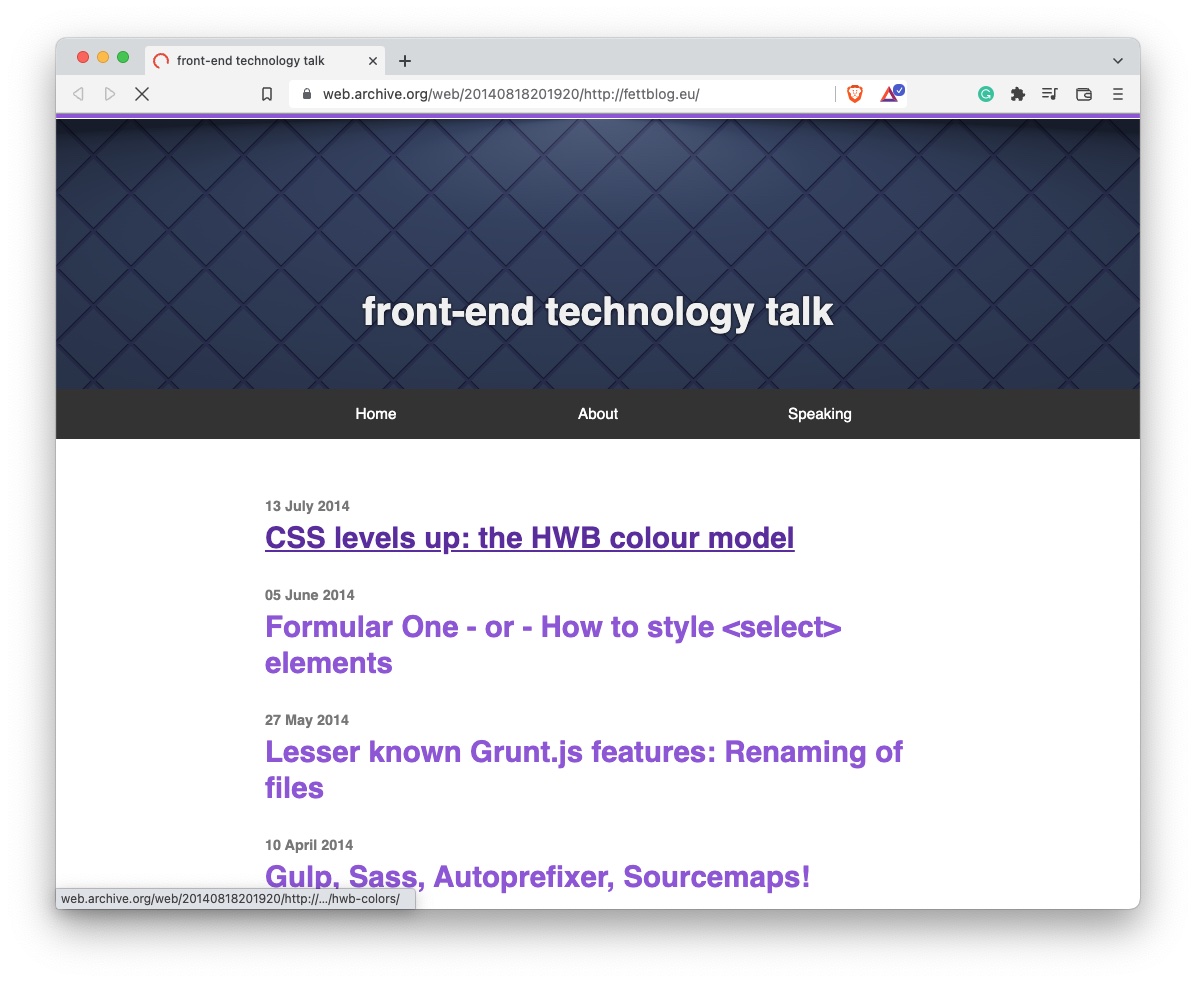Select the bookmark flag icon
The height and width of the screenshot is (983, 1196).
click(x=267, y=93)
